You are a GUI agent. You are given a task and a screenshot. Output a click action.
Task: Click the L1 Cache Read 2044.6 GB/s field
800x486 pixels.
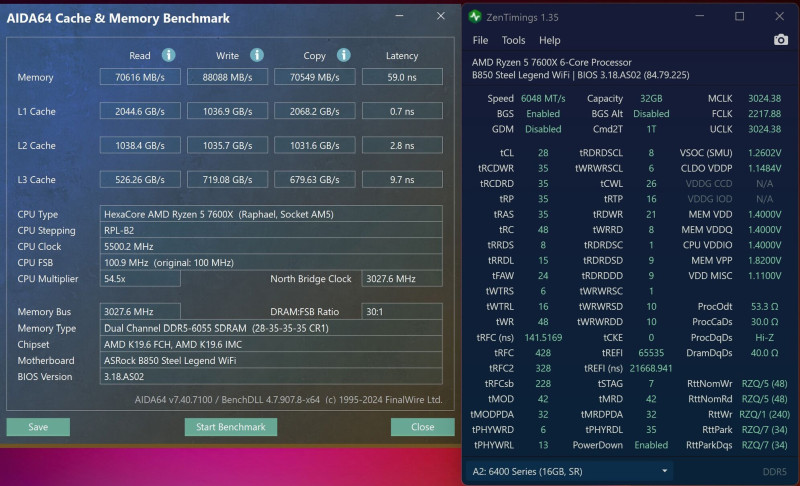click(x=140, y=111)
